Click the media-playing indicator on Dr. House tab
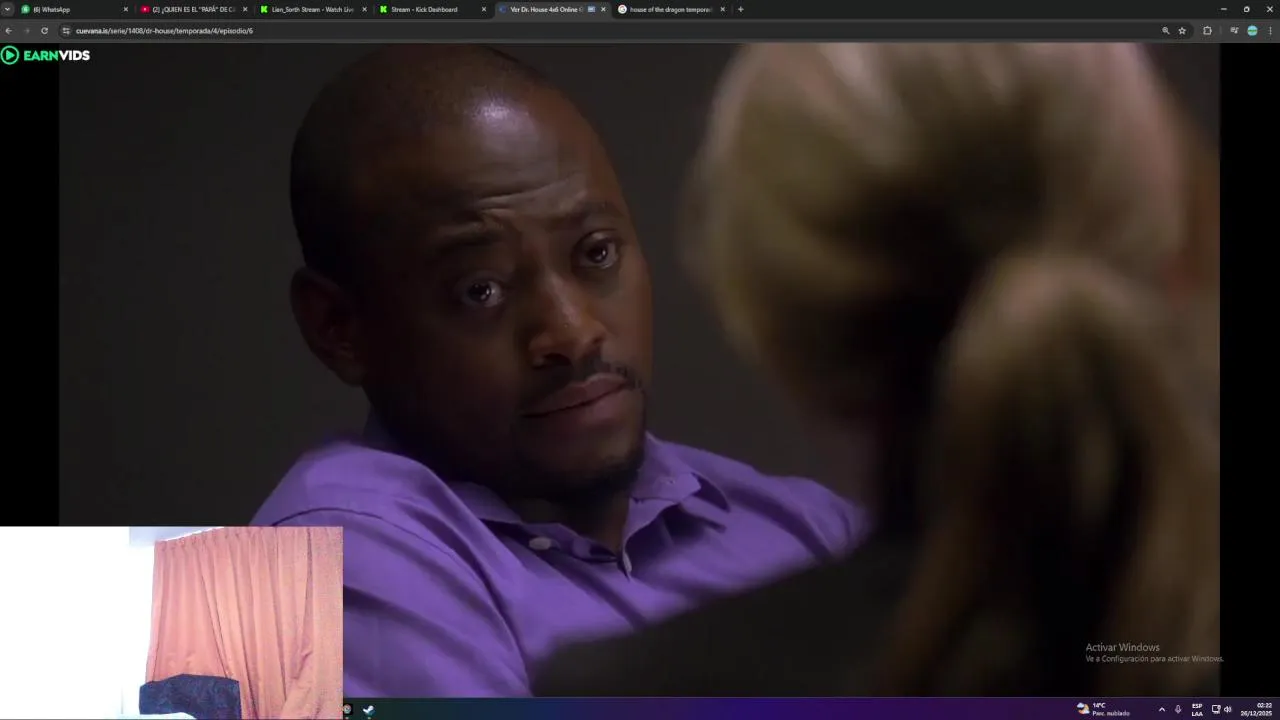This screenshot has height=720, width=1280. (x=591, y=9)
